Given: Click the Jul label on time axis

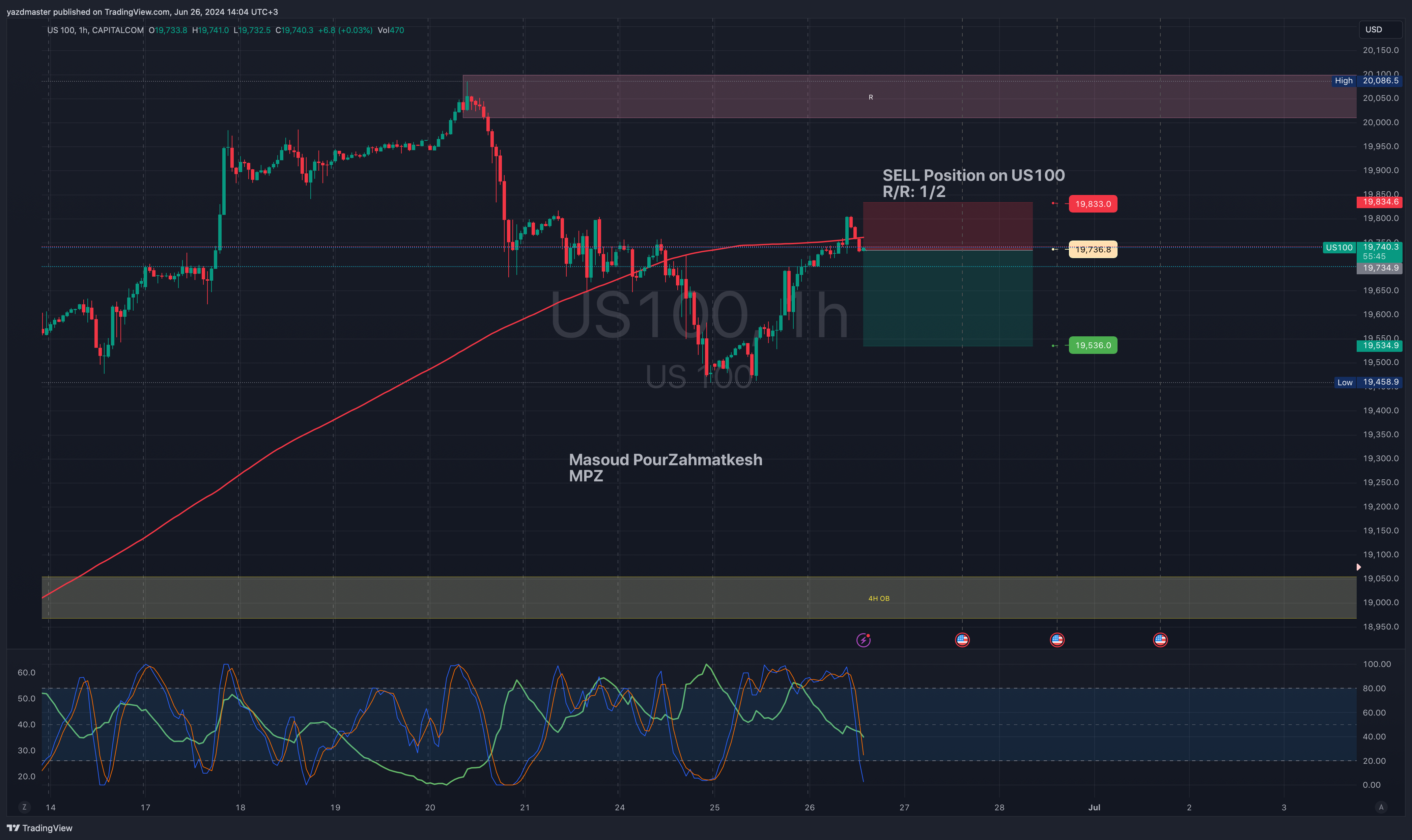Looking at the screenshot, I should [x=1094, y=807].
